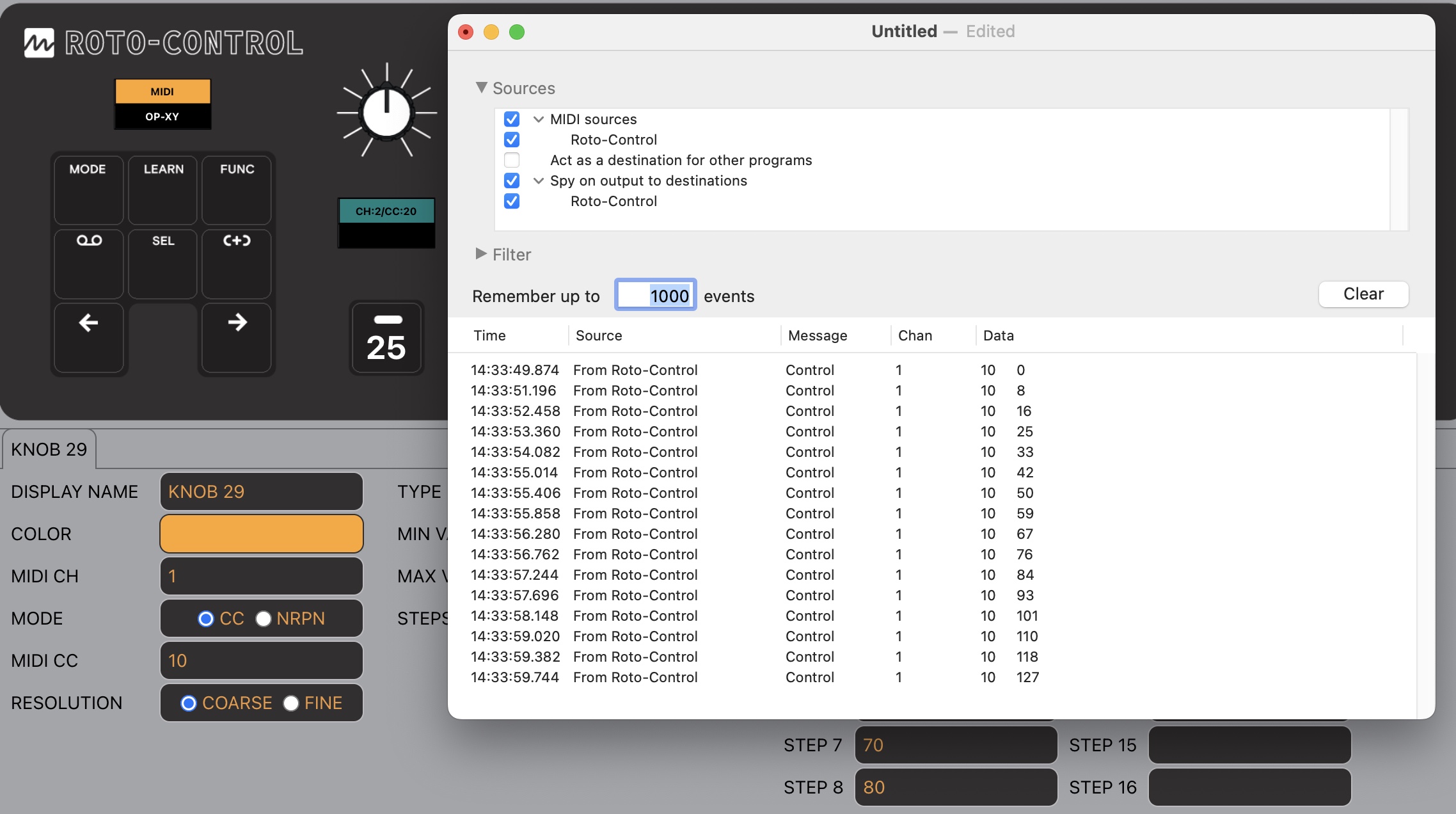Enable Act as a destination checkbox
Viewport: 1456px width, 814px height.
[512, 160]
